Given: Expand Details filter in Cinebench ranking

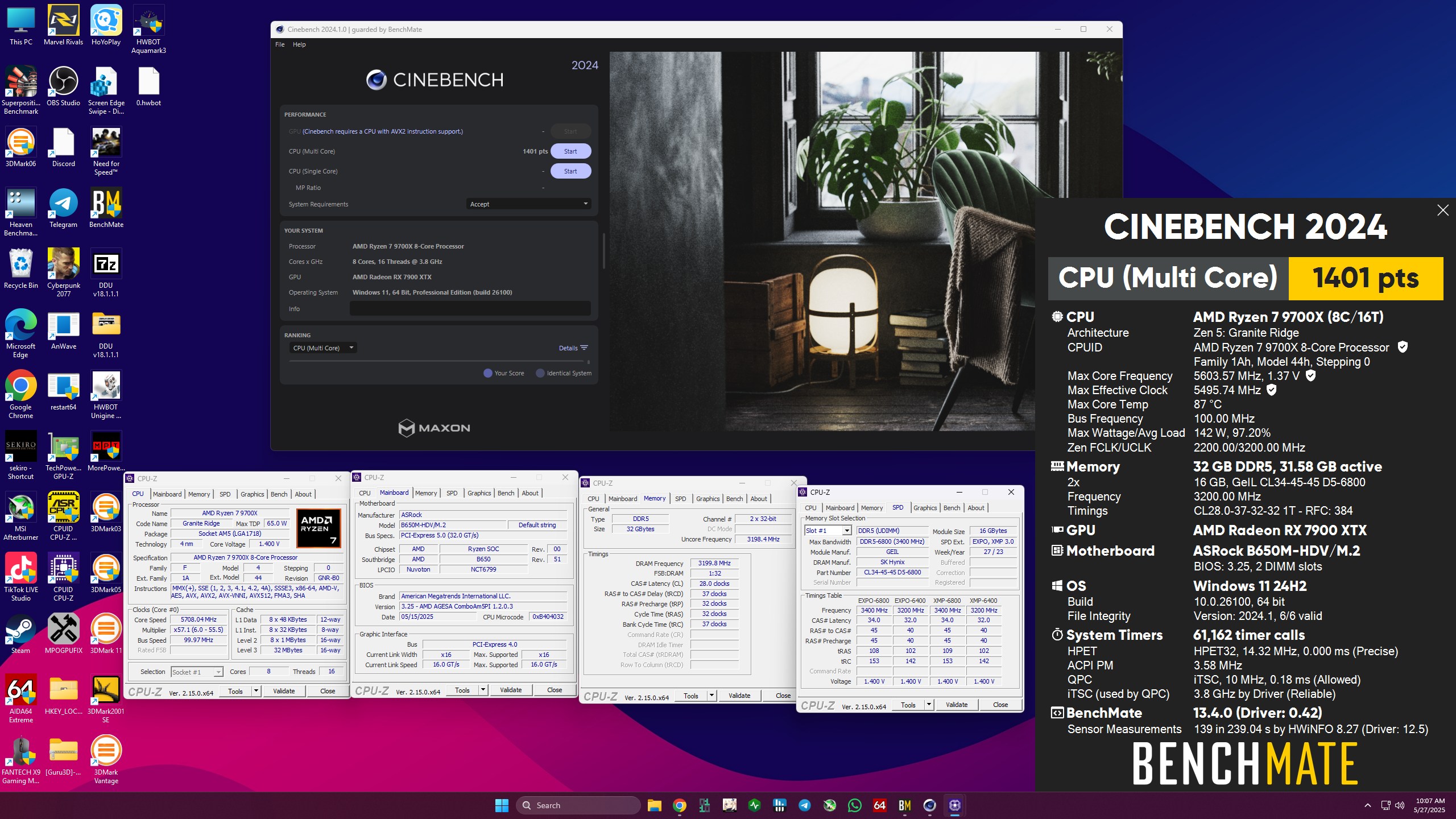Looking at the screenshot, I should click(573, 348).
